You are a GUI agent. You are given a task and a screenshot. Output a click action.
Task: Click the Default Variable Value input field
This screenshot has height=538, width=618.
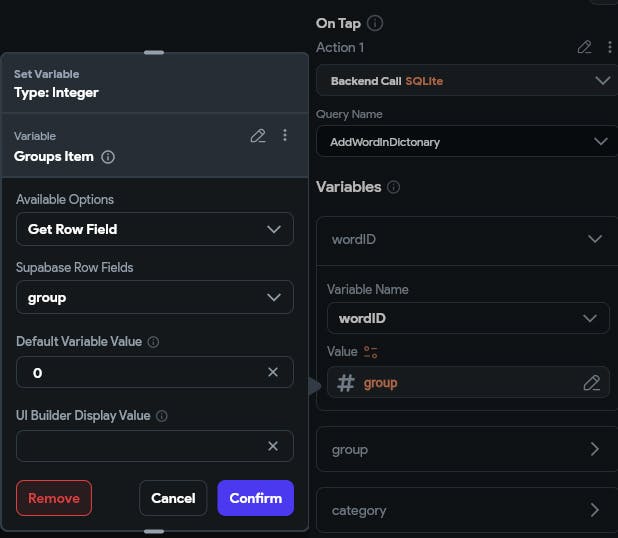(140, 372)
